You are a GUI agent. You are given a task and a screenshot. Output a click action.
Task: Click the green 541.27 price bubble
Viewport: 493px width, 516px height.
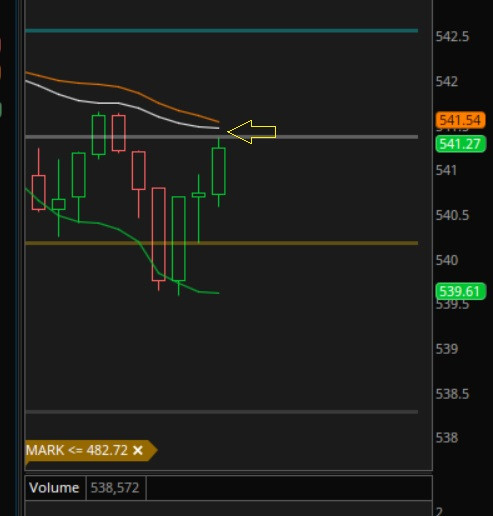(460, 144)
